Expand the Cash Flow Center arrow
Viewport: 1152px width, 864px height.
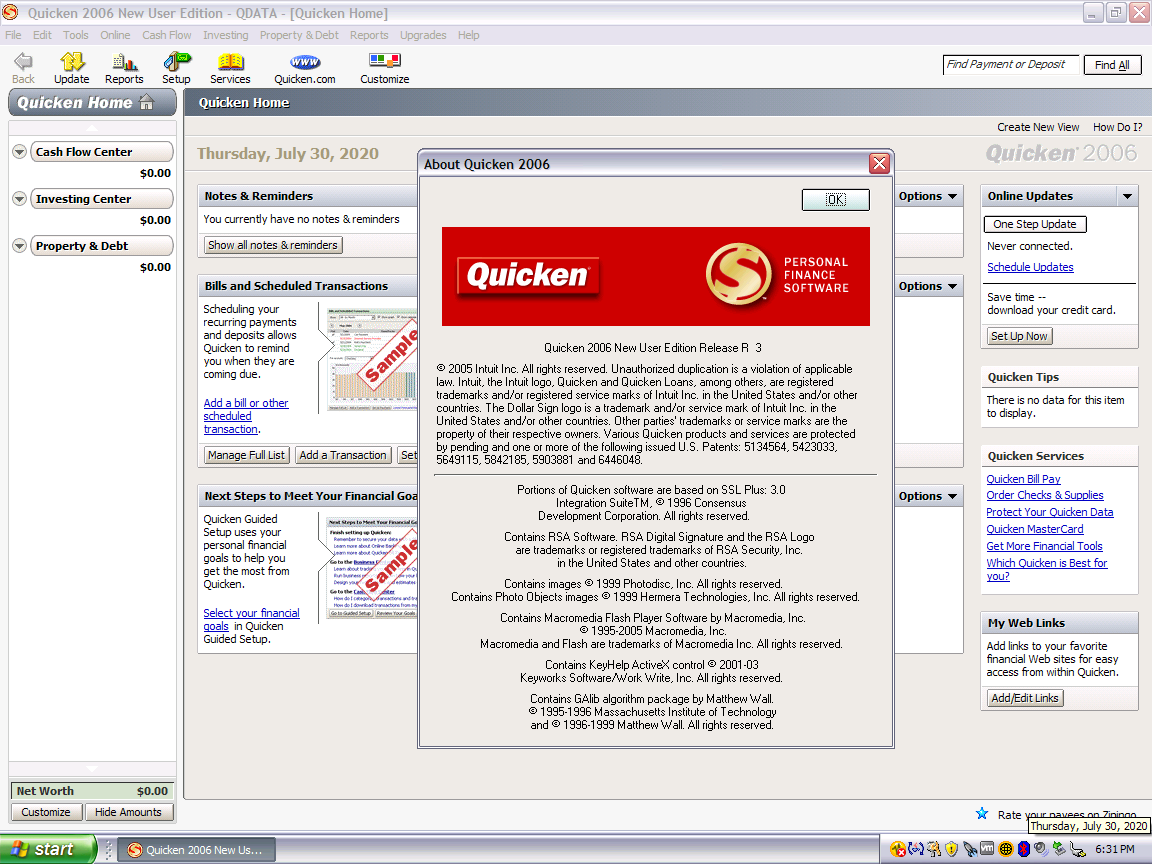click(20, 152)
